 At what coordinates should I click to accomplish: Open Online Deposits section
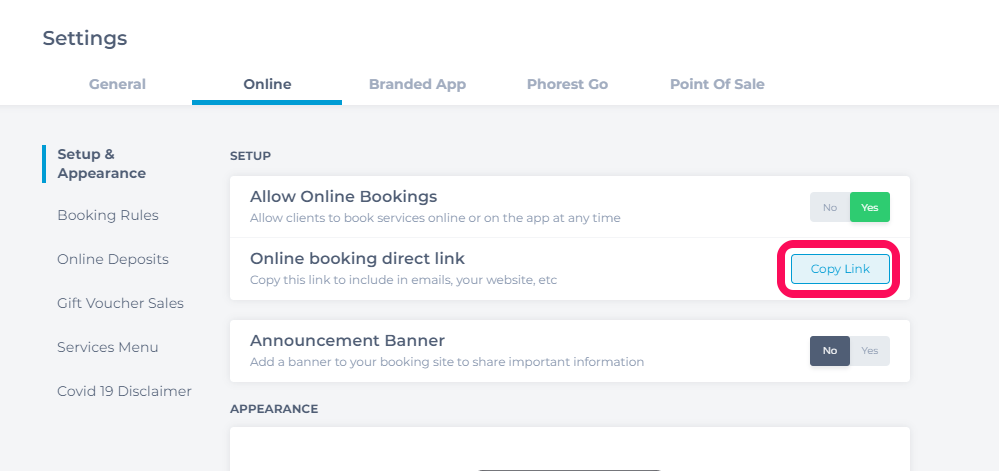click(113, 259)
